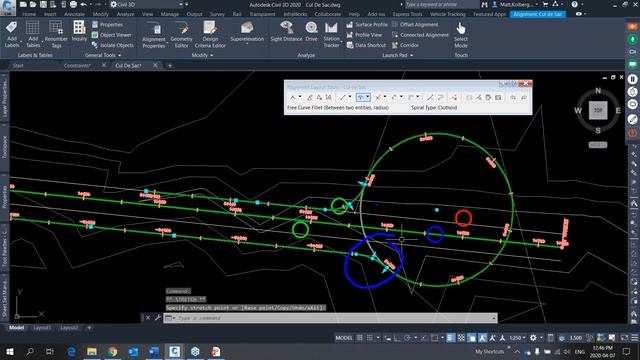Toggle snap mode in status bar
This screenshot has height=360, width=640.
[x=369, y=338]
